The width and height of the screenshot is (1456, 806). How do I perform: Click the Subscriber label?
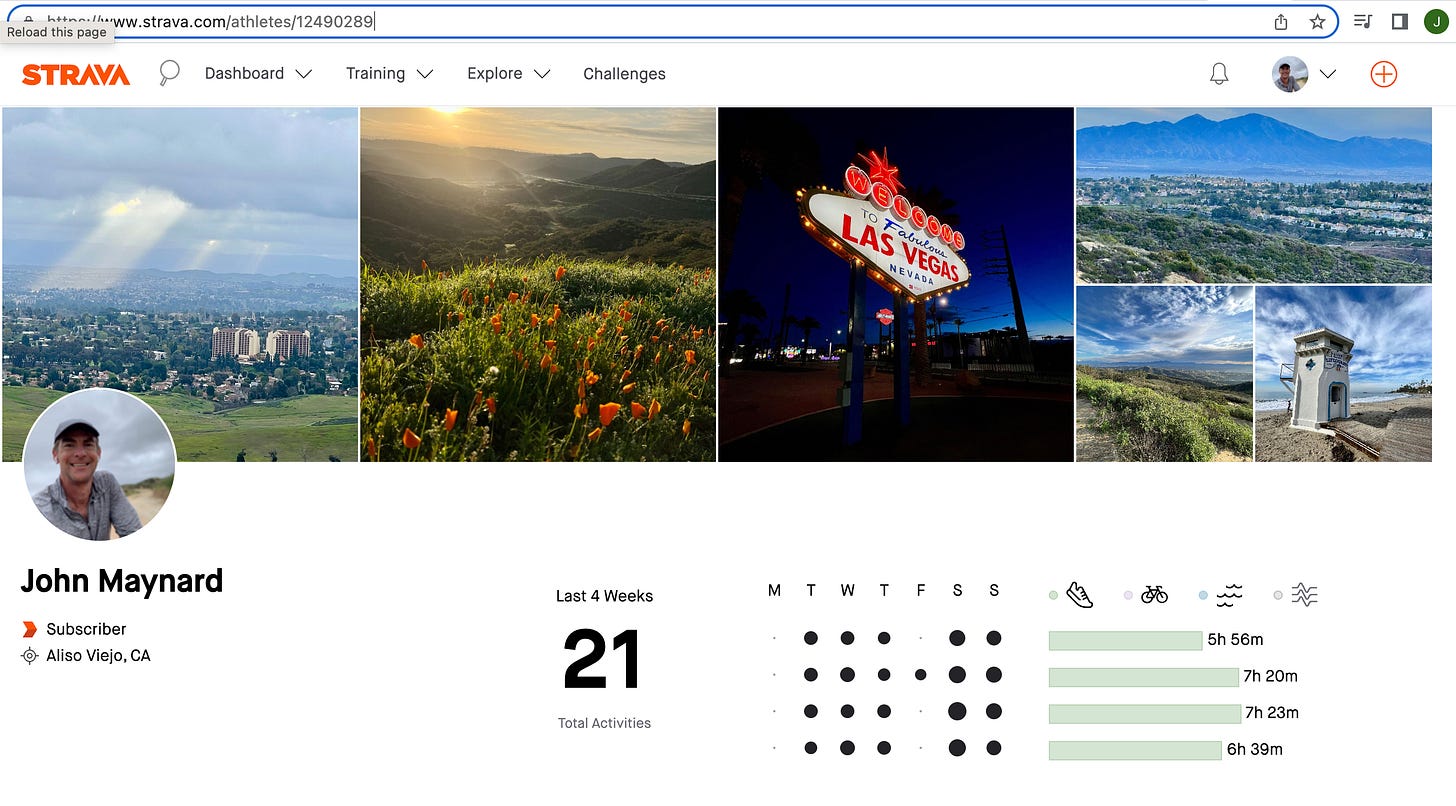(x=86, y=629)
